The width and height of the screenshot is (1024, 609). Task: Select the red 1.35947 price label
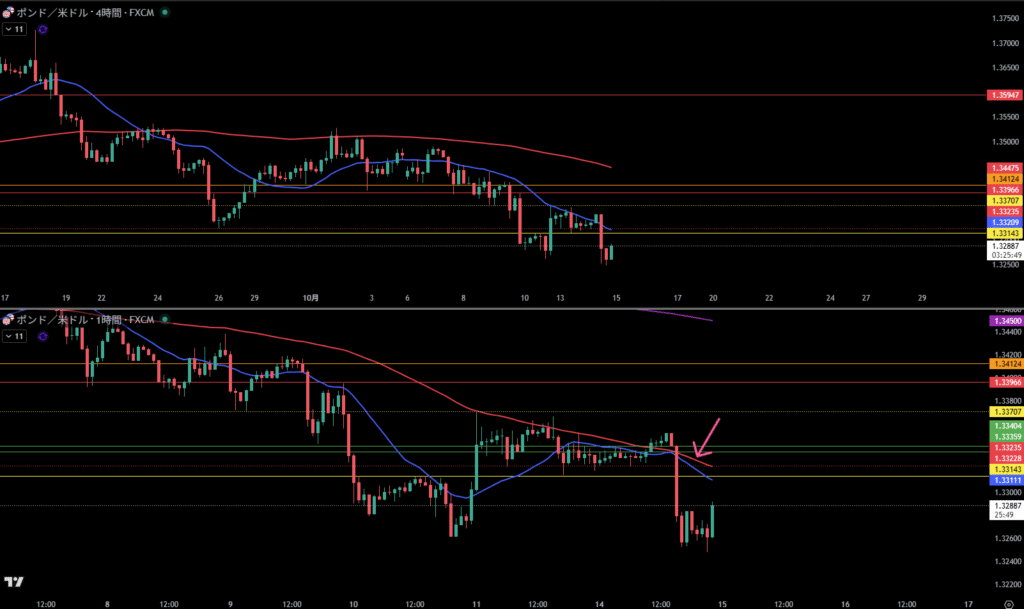tap(1003, 95)
